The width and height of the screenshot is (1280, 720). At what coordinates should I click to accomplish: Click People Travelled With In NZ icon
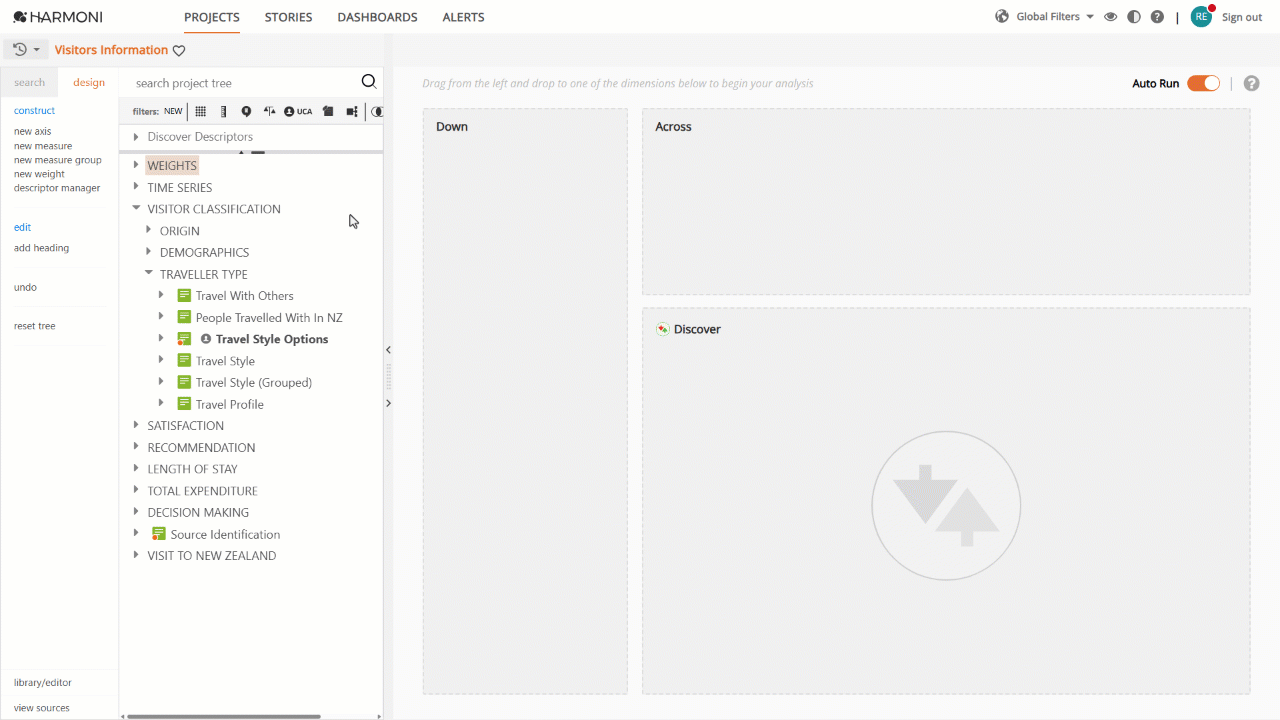[184, 317]
